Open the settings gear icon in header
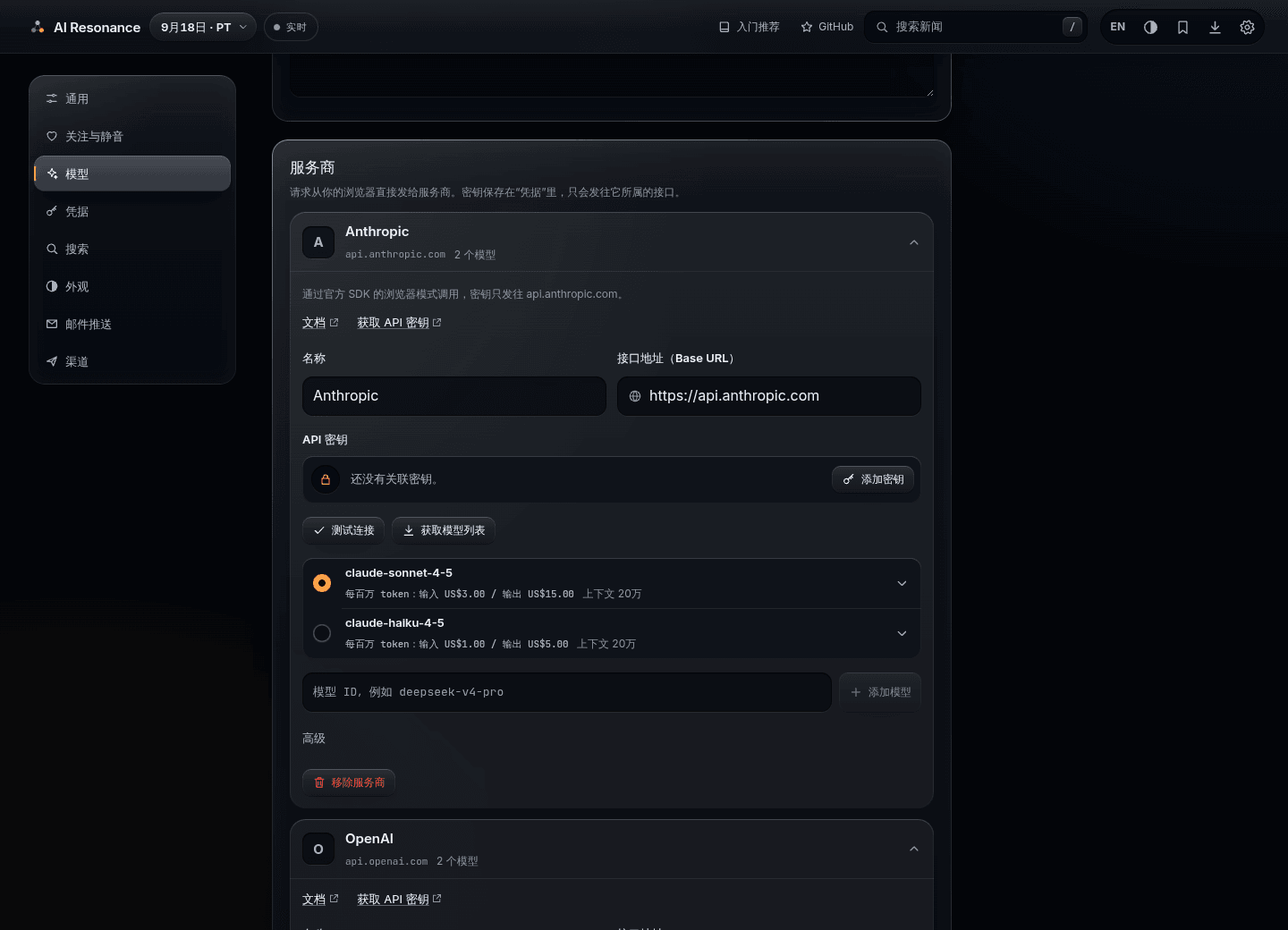 (x=1247, y=28)
